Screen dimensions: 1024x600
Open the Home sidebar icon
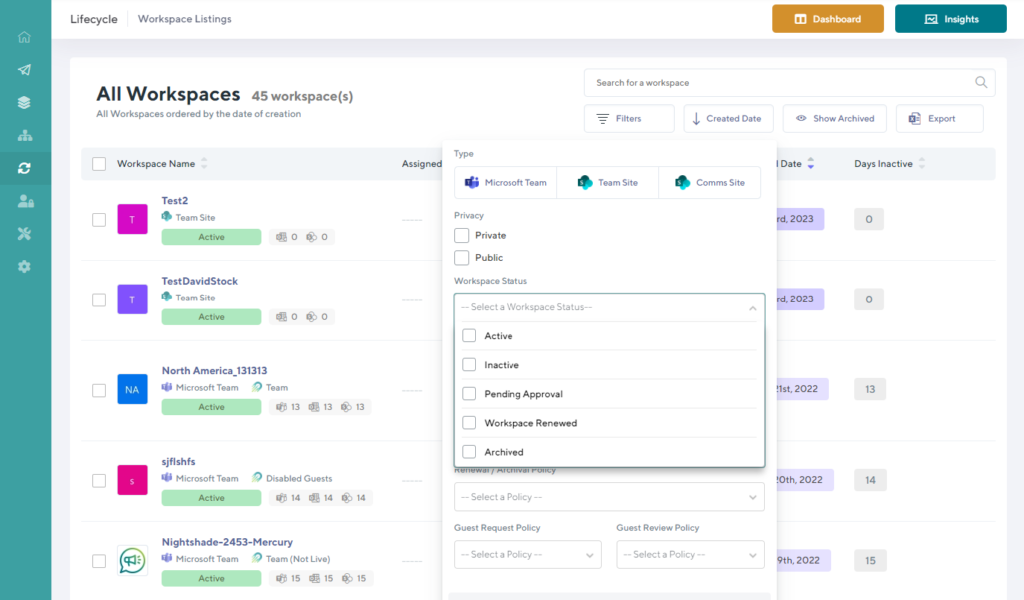pyautogui.click(x=25, y=36)
